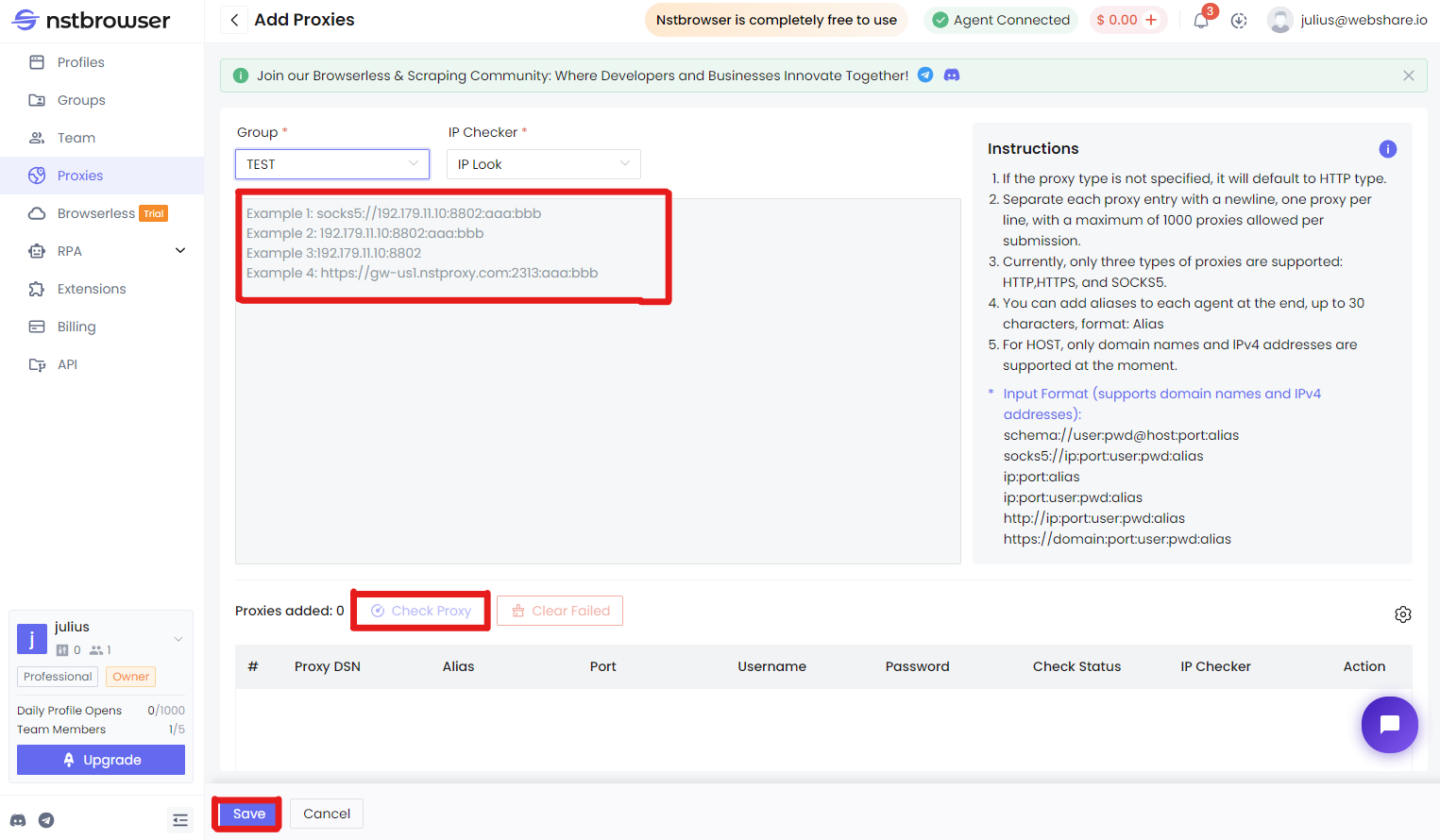Select Proxies in the sidebar
The height and width of the screenshot is (840, 1440).
[x=102, y=176]
